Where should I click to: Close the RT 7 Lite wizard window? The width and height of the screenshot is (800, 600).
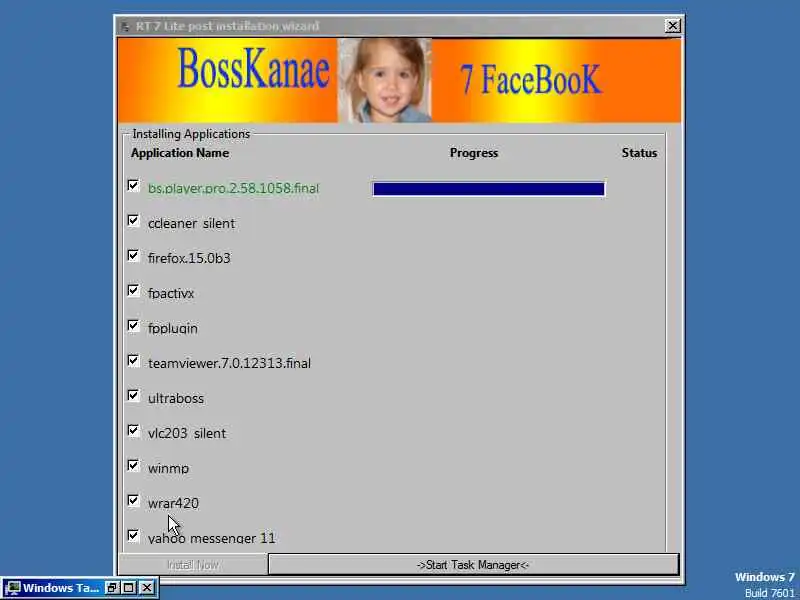(x=672, y=26)
